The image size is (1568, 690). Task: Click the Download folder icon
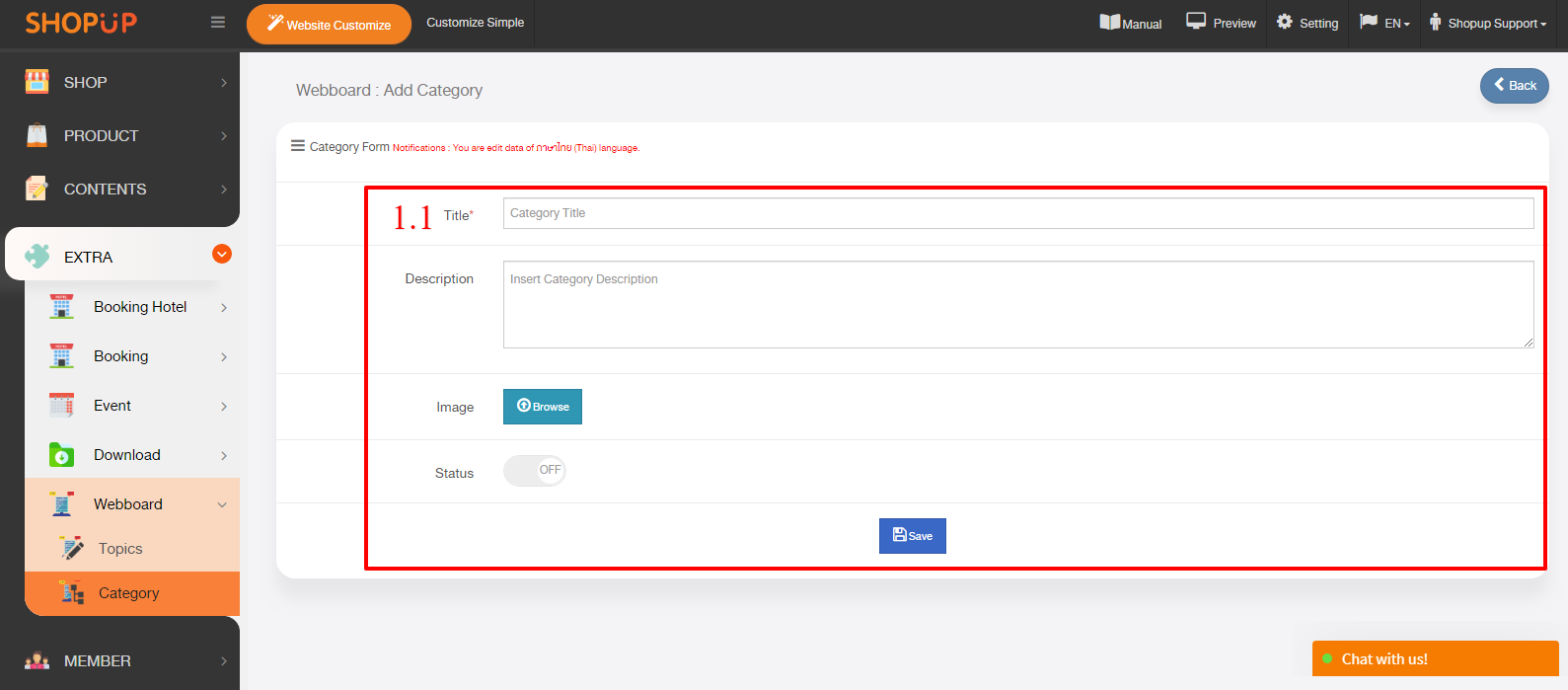coord(61,455)
